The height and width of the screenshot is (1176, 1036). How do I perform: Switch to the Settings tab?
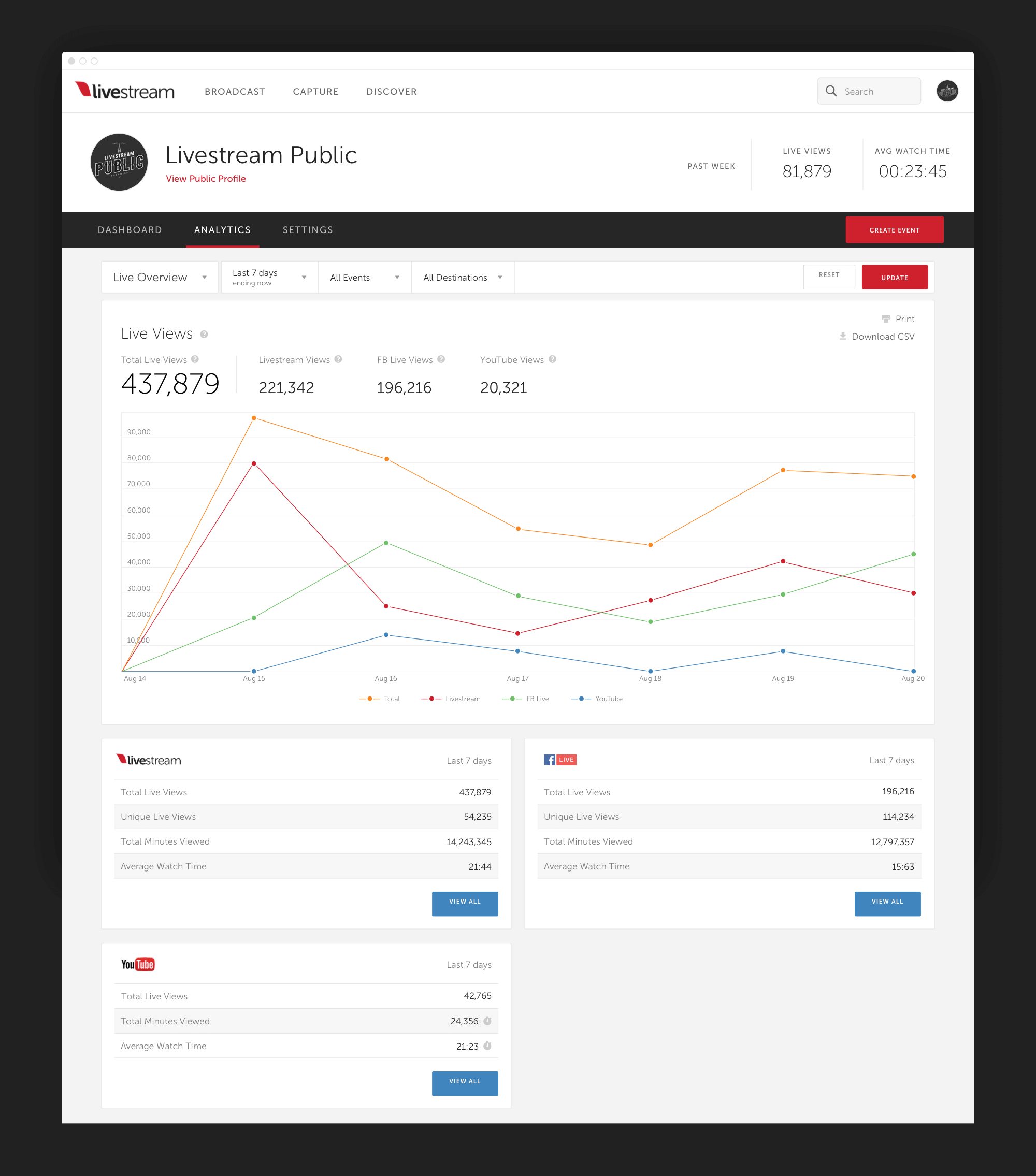point(308,229)
